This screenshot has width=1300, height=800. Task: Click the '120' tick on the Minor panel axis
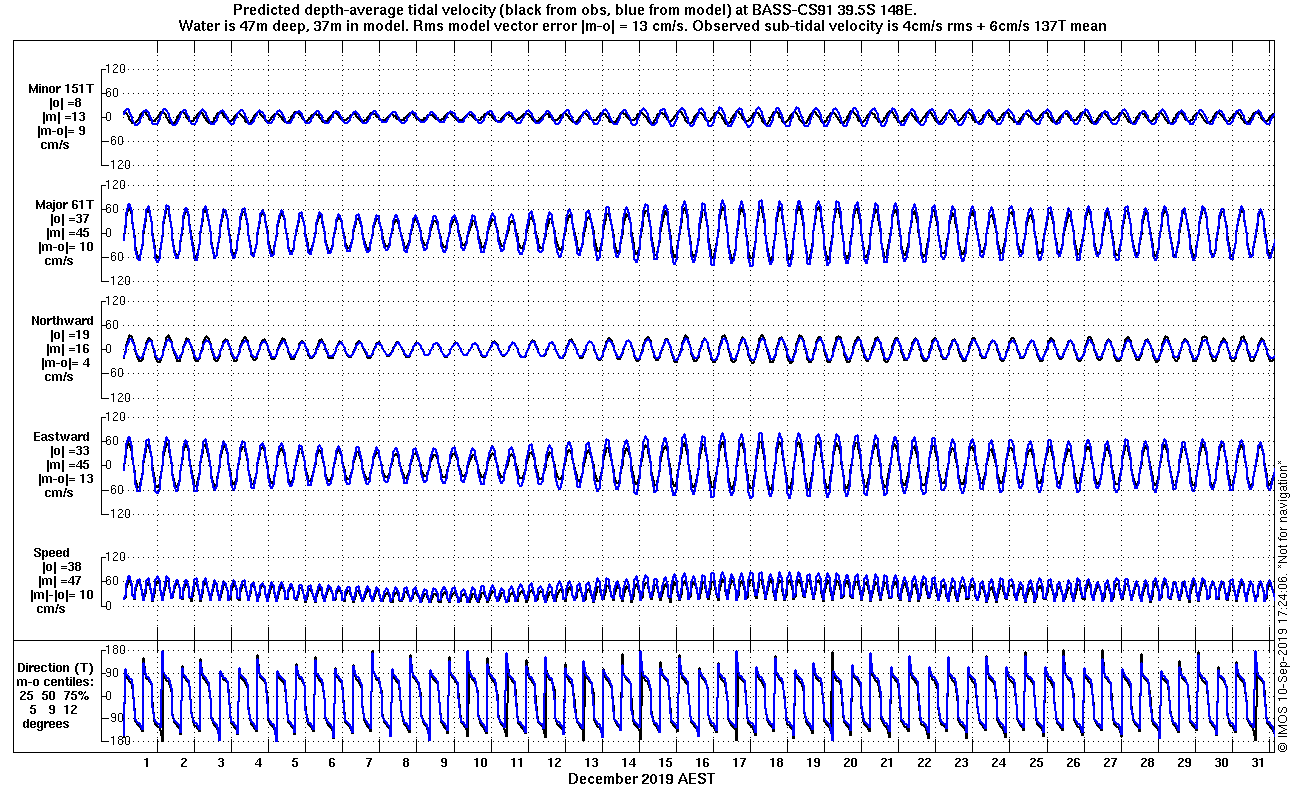pos(114,69)
